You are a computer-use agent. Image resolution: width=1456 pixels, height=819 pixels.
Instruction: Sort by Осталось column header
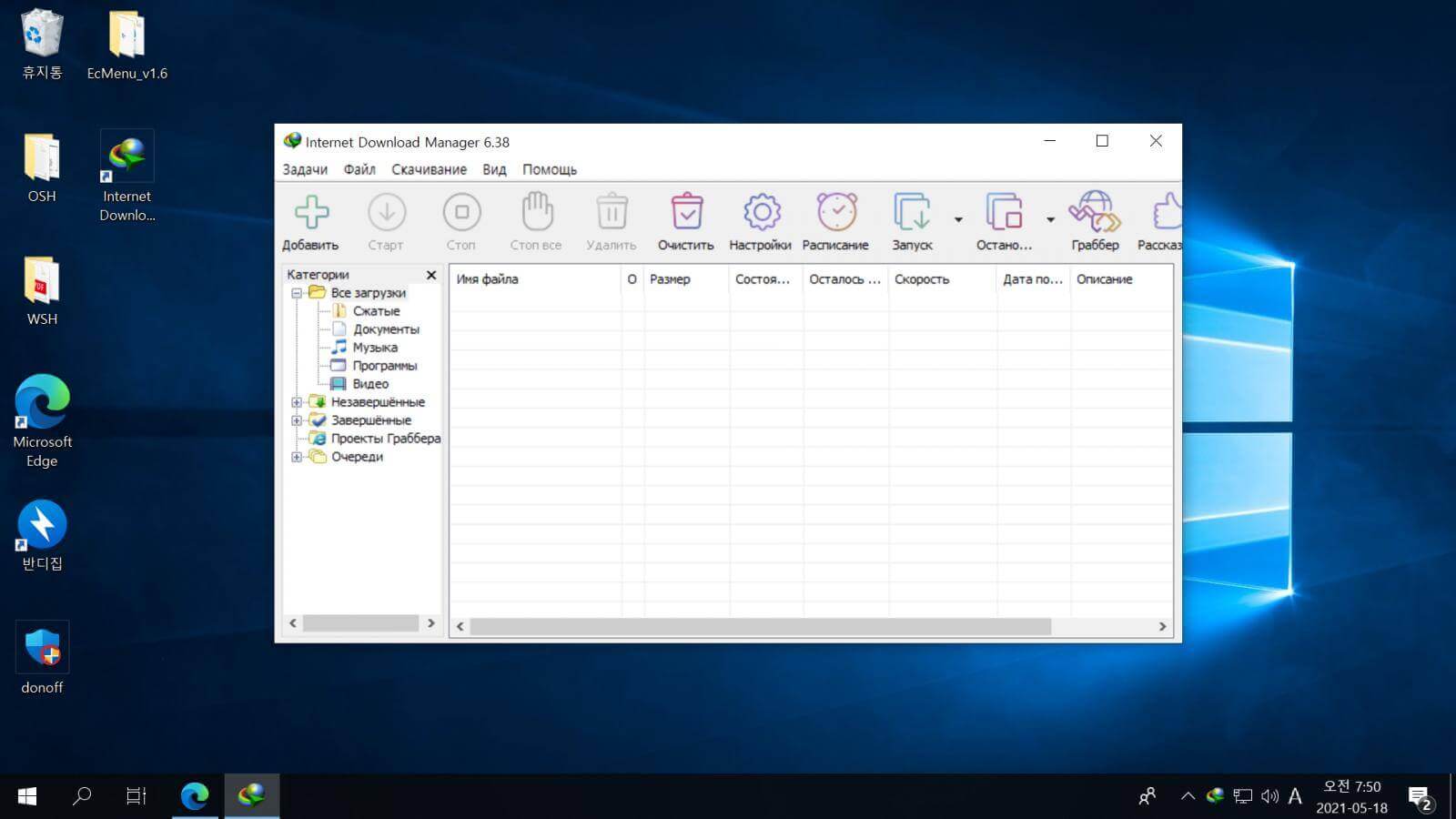coord(846,279)
